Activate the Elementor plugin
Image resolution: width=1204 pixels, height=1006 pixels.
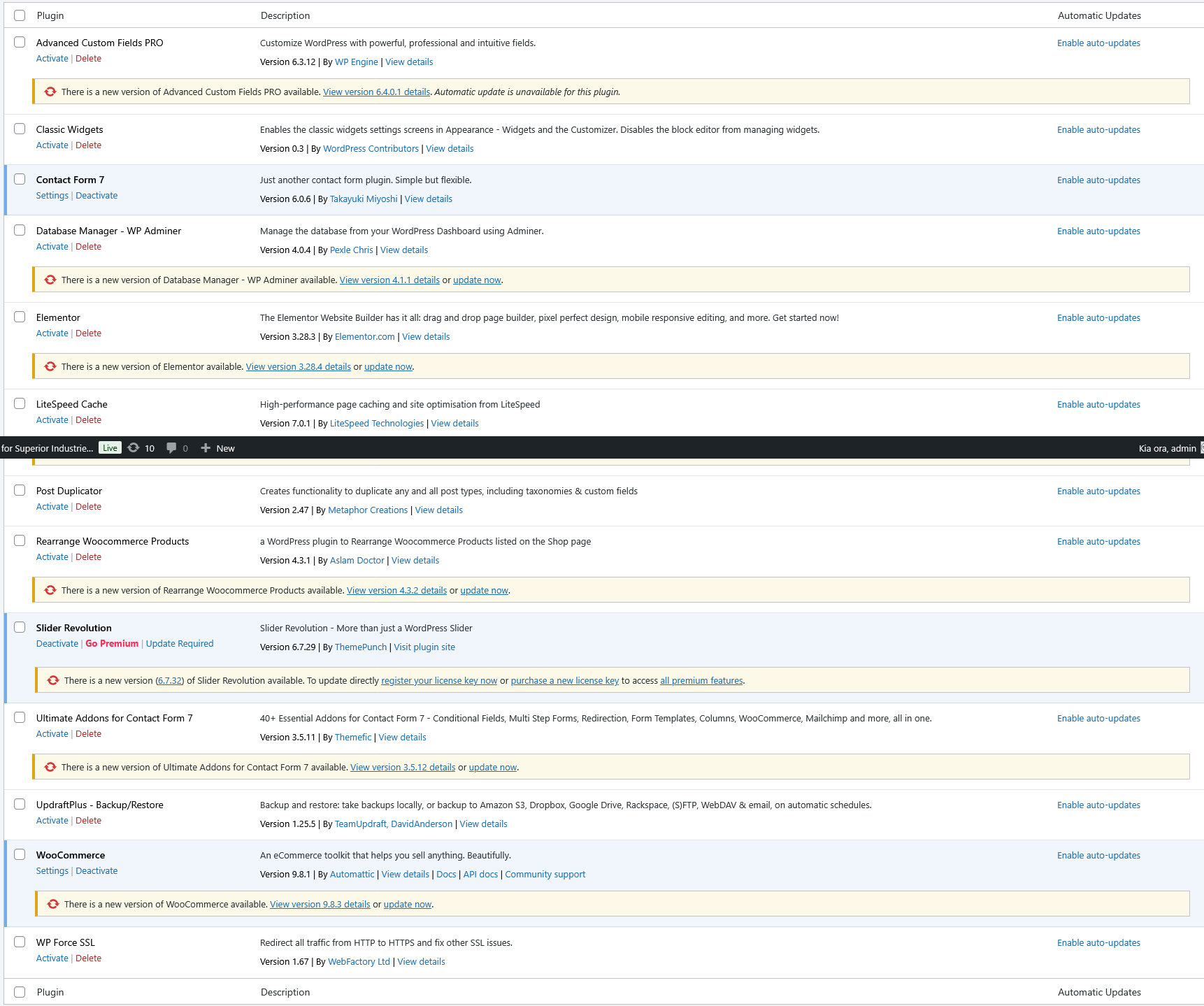coord(52,333)
